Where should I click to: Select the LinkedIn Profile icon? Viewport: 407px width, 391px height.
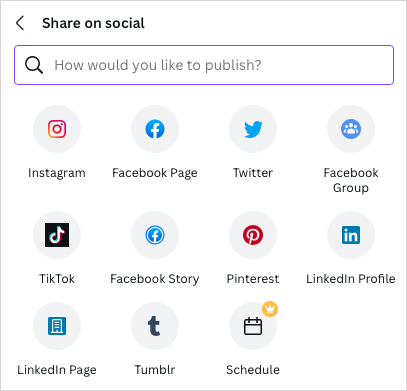351,235
